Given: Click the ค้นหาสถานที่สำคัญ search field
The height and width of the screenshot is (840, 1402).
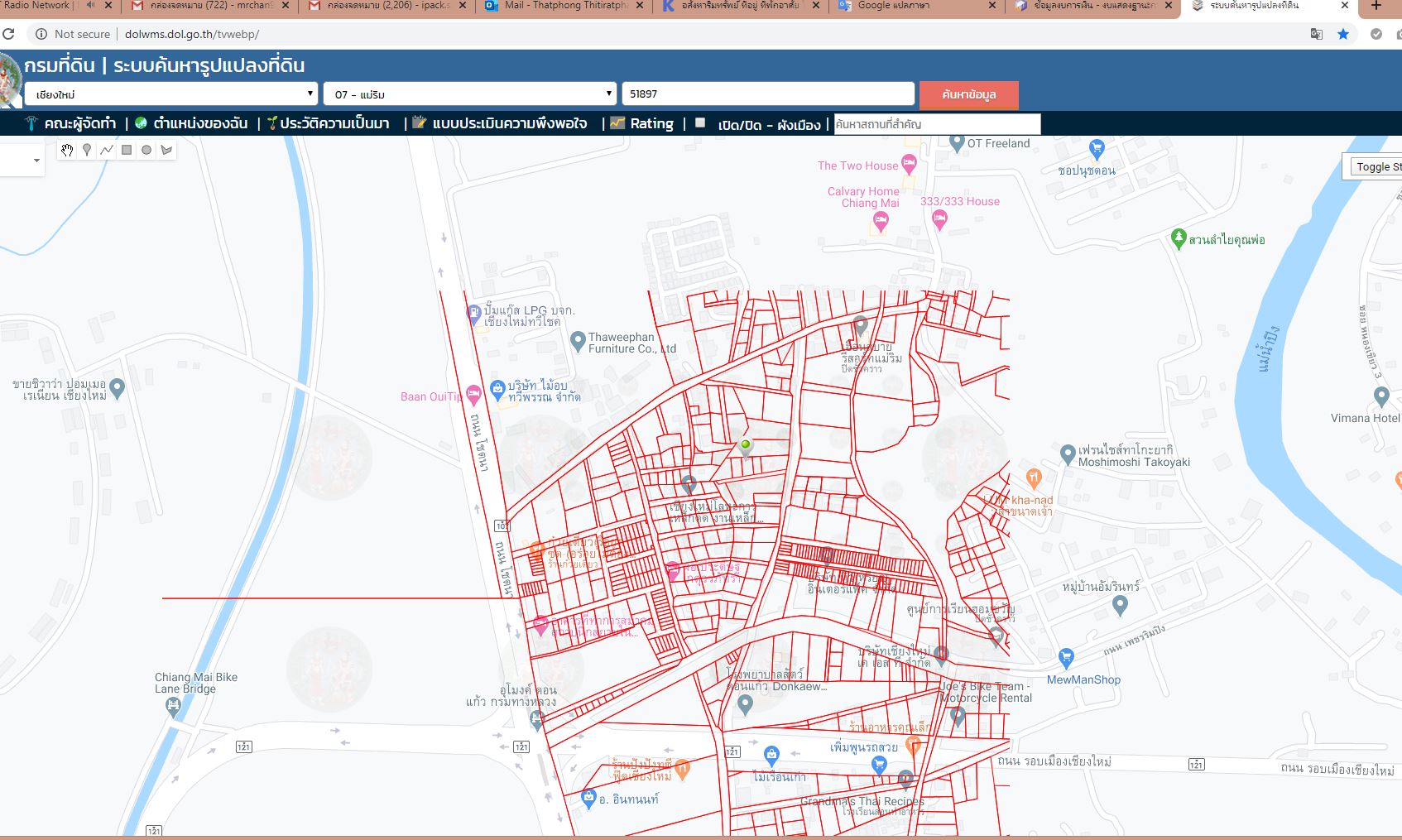Looking at the screenshot, I should [x=937, y=124].
